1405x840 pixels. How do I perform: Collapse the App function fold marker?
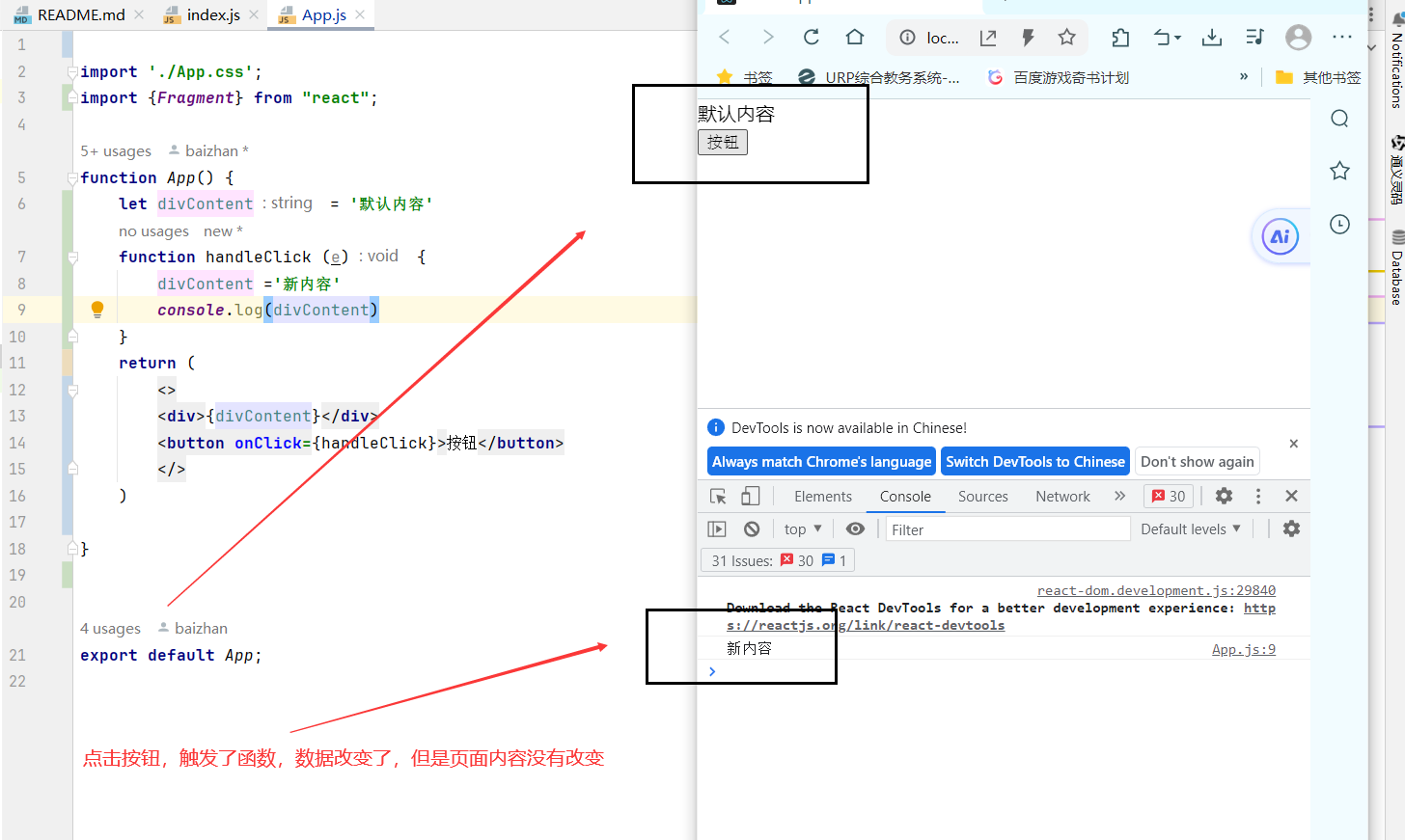pos(72,178)
